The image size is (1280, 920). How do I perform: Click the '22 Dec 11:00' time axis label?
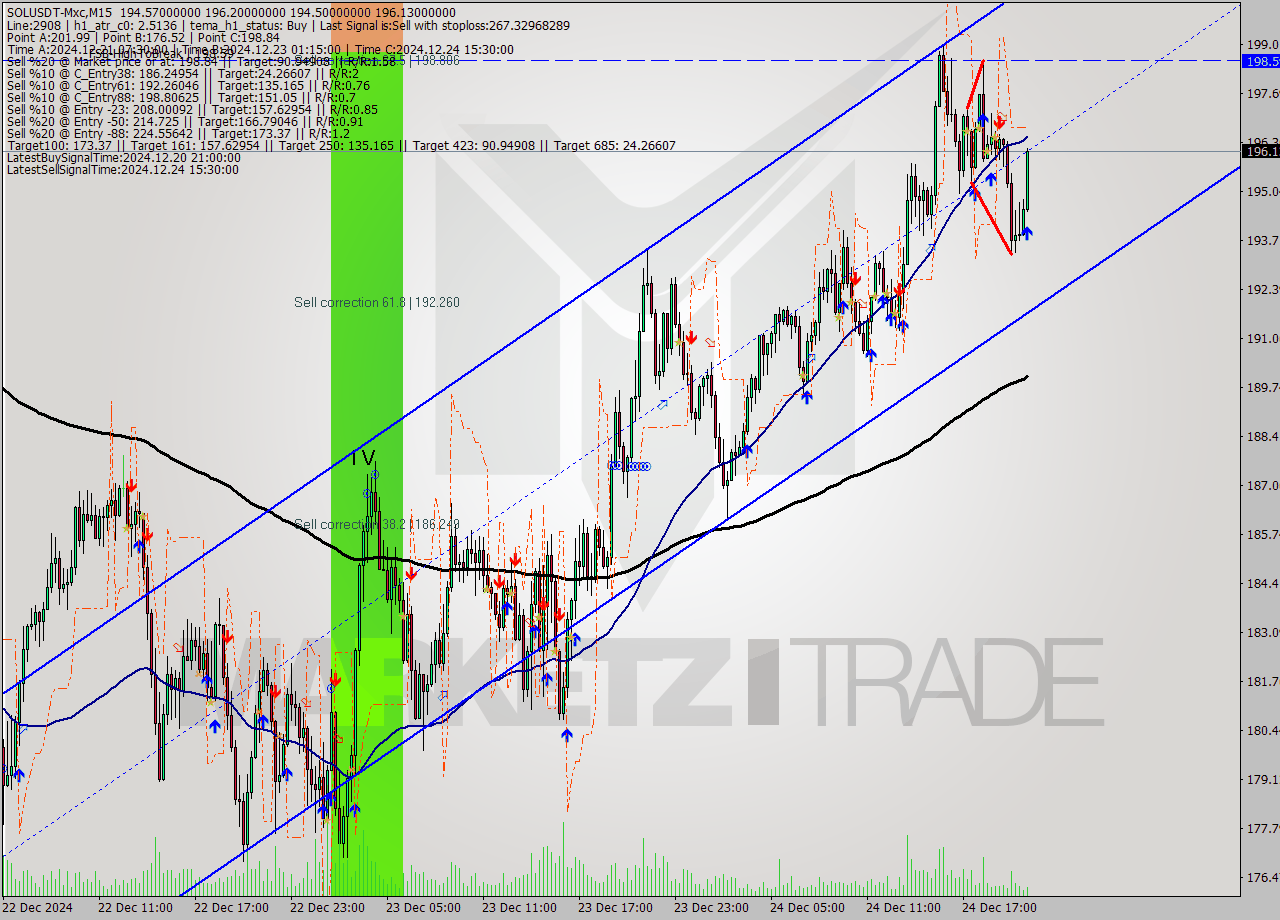[x=136, y=908]
